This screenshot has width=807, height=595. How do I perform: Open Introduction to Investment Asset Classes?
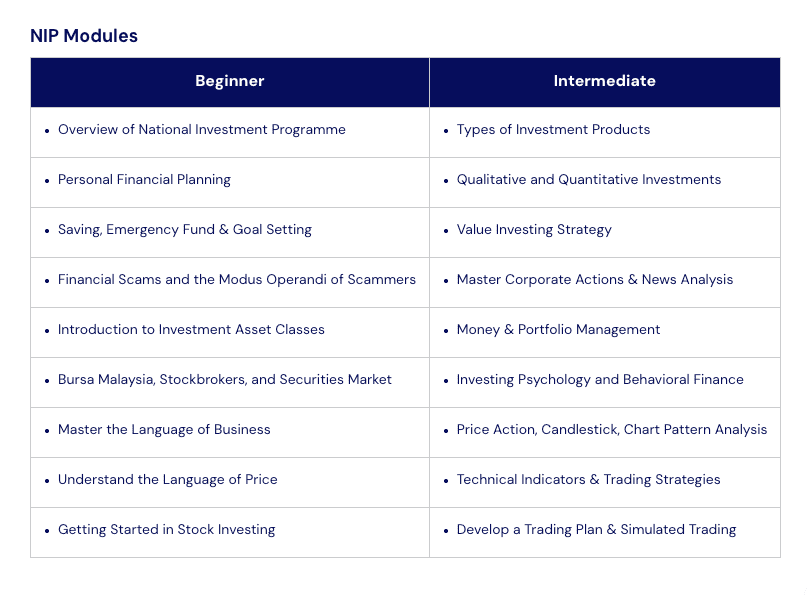point(191,330)
